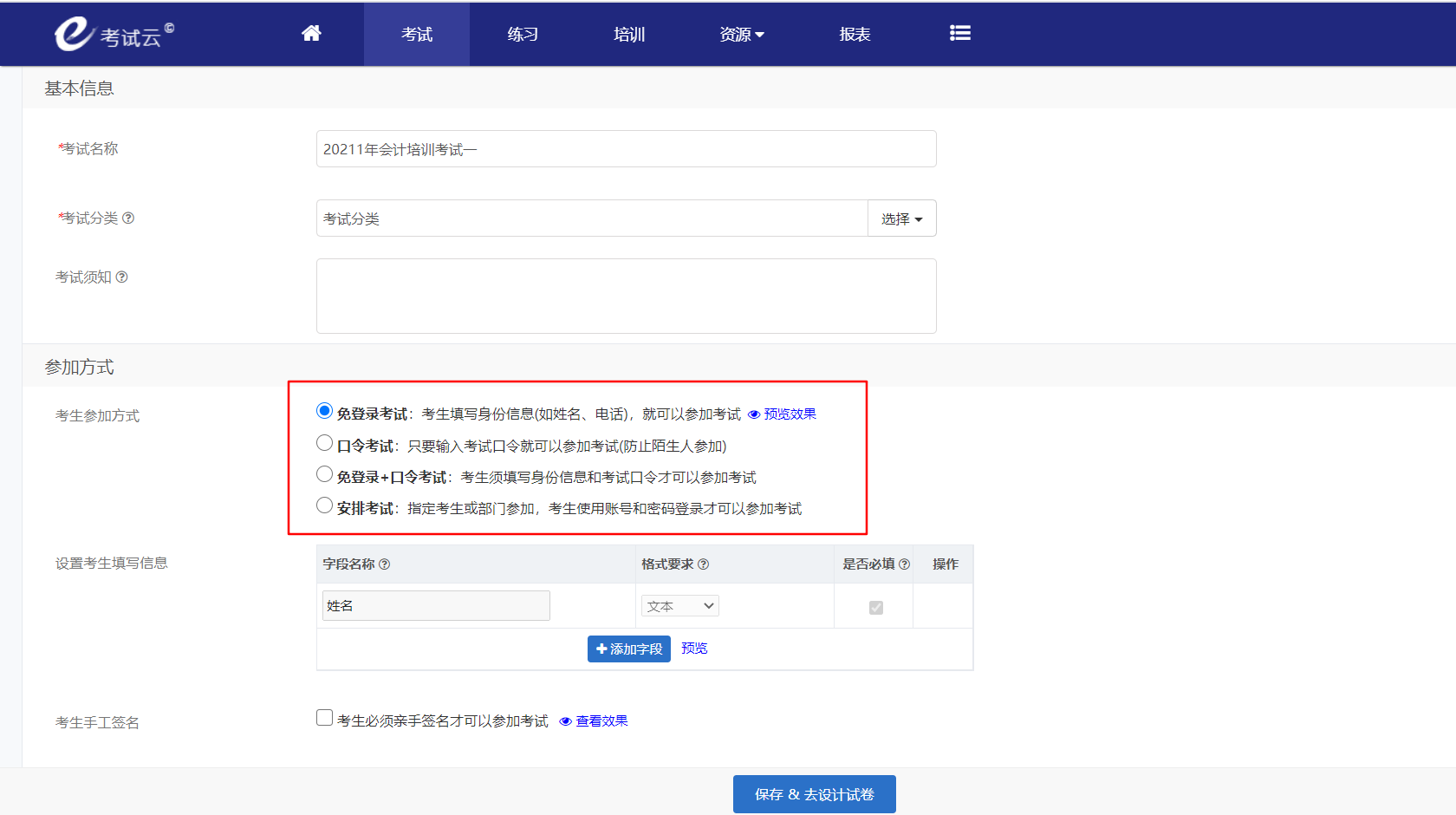Select the 免登录考试 radio option
Viewport: 1456px width, 815px height.
point(324,410)
